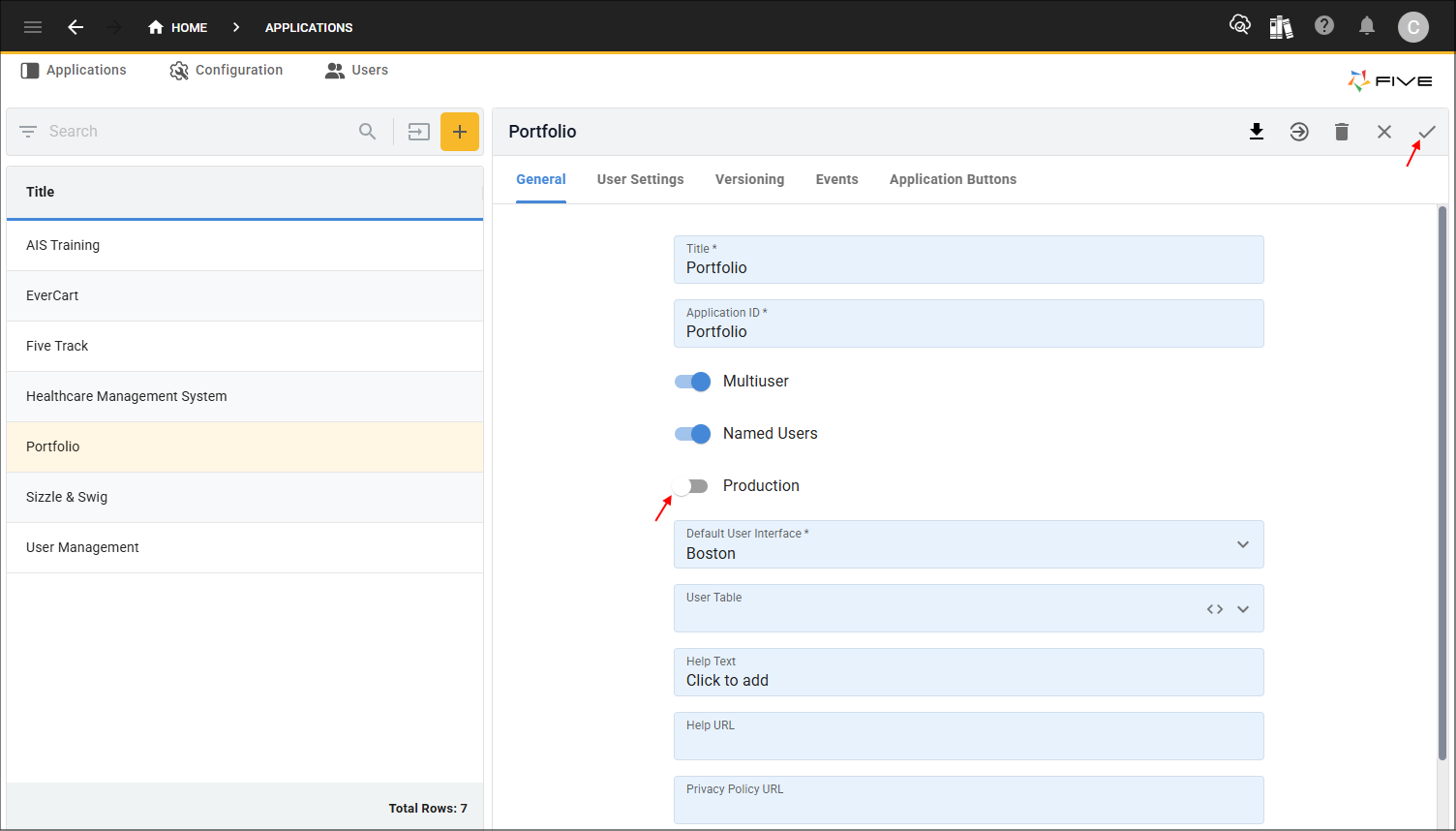Add a new application with plus button
This screenshot has height=831, width=1456.
[460, 132]
